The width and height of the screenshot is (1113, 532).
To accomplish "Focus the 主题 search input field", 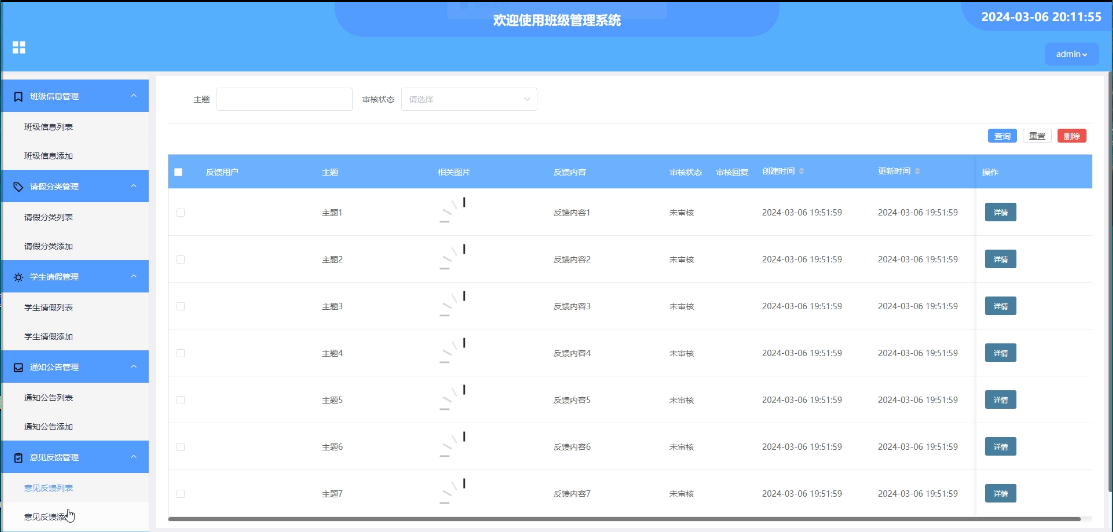I will coord(284,99).
